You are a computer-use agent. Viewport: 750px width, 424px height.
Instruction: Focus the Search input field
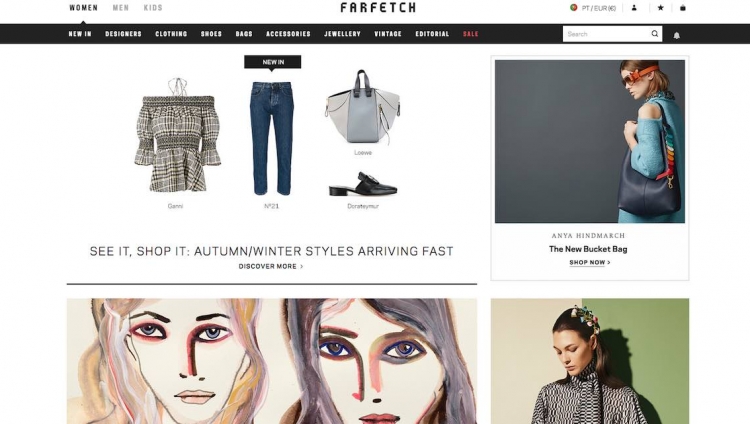tap(607, 34)
